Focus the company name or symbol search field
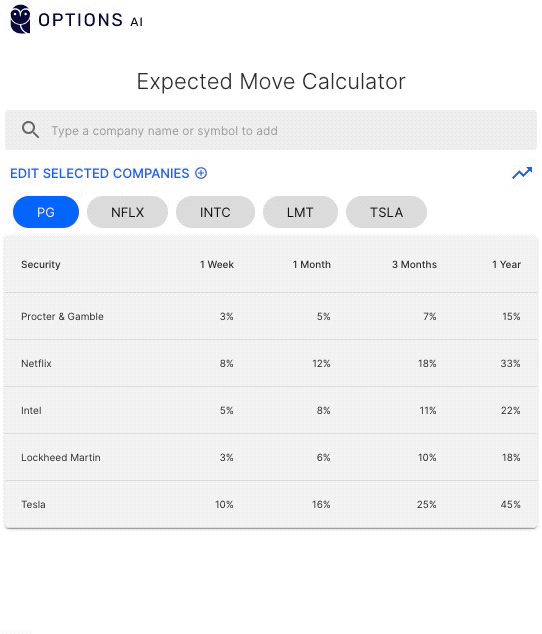Image resolution: width=542 pixels, height=634 pixels. point(271,130)
